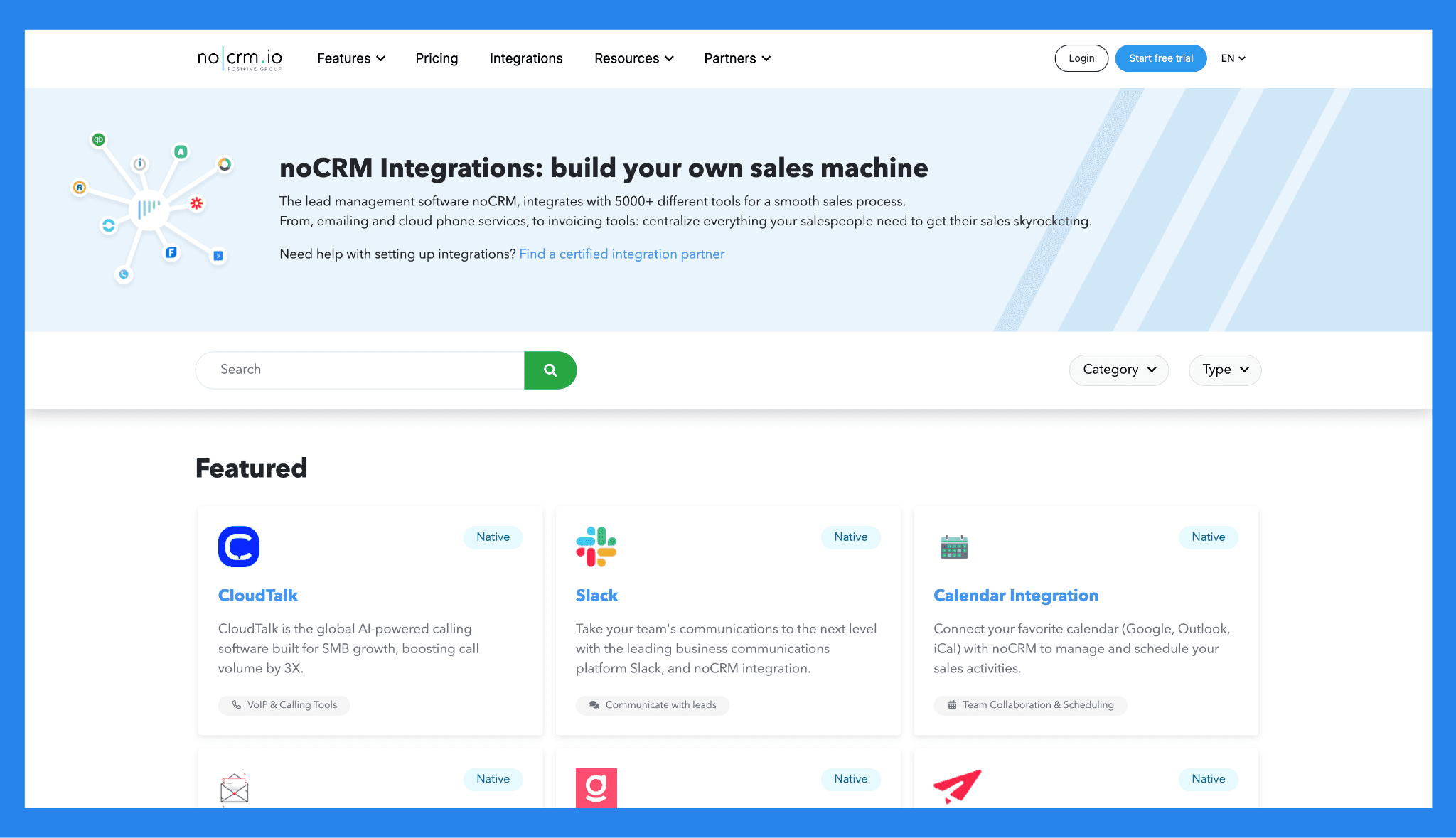The image size is (1456, 838).
Task: Click the chat bubbles icon in Communicate tag
Action: pyautogui.click(x=594, y=704)
